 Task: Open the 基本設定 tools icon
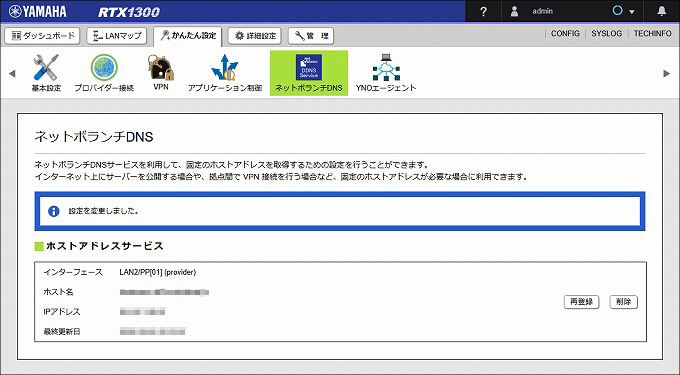click(46, 68)
